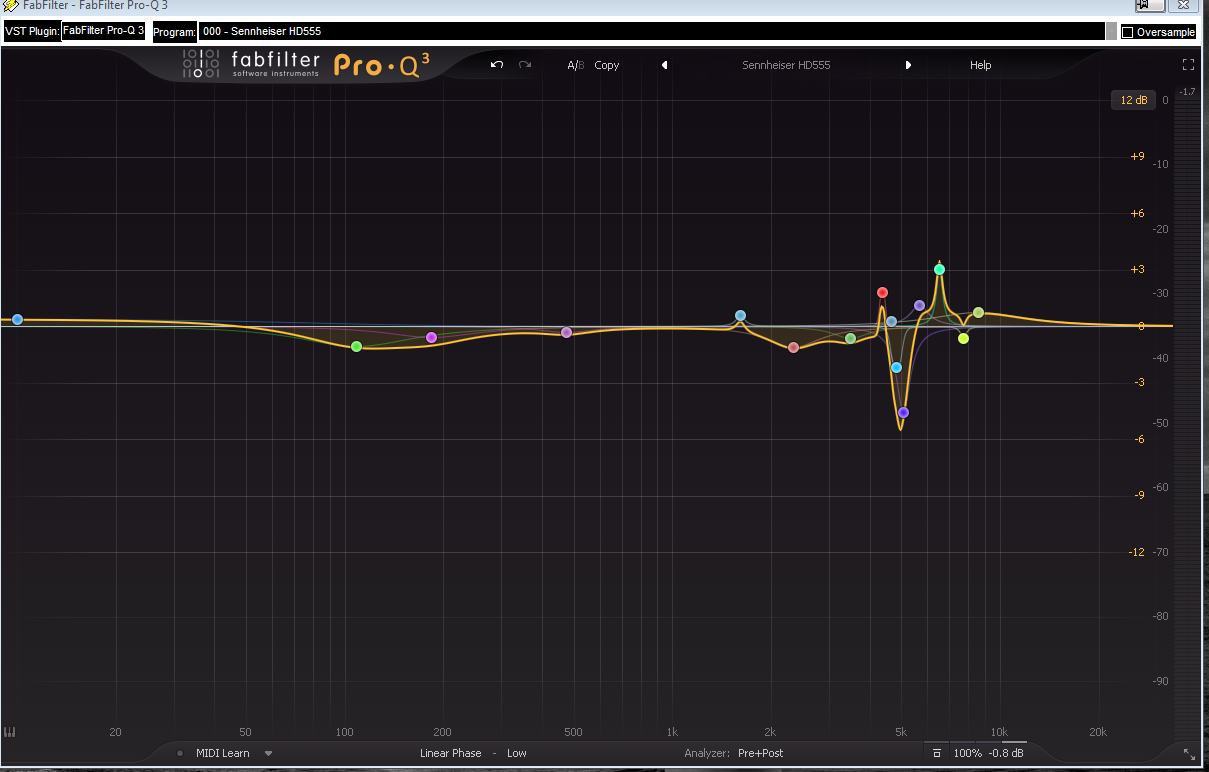Select the deep purple band at dip bottom

click(x=903, y=412)
